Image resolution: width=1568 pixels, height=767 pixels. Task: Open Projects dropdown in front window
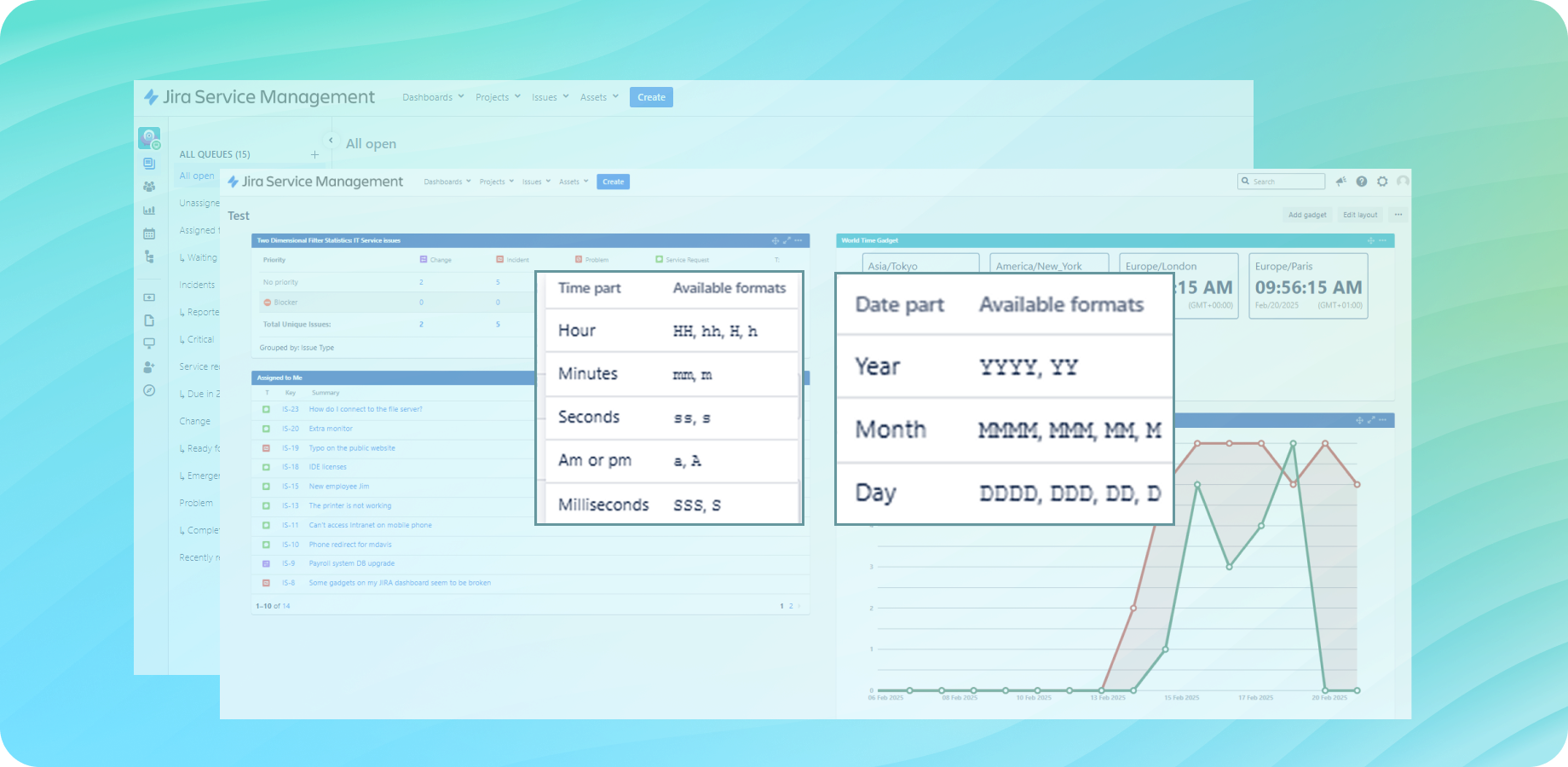(497, 182)
